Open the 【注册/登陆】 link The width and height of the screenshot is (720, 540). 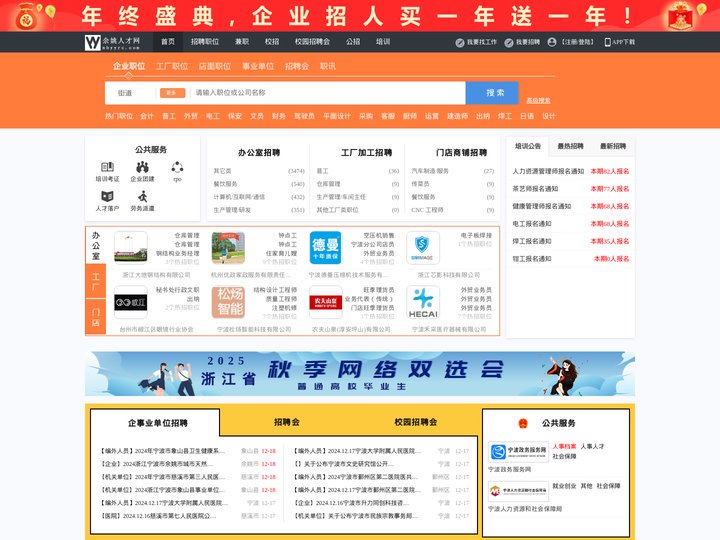577,42
